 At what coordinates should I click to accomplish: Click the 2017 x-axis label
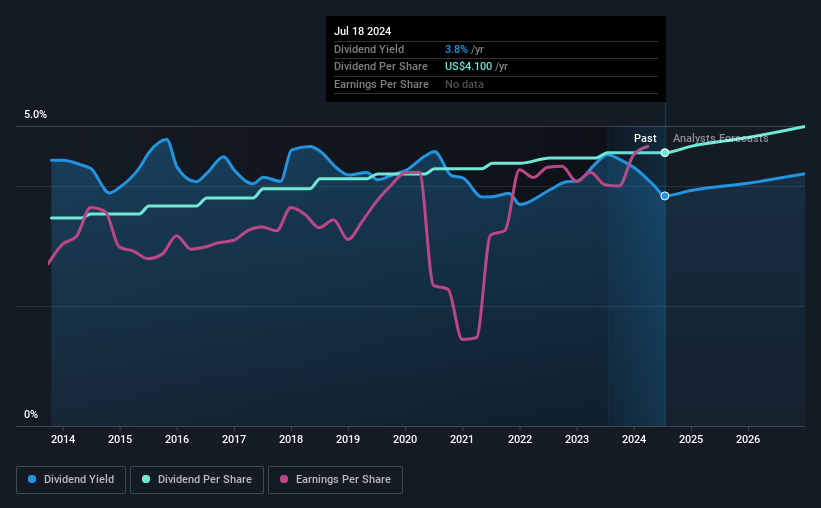(x=234, y=439)
